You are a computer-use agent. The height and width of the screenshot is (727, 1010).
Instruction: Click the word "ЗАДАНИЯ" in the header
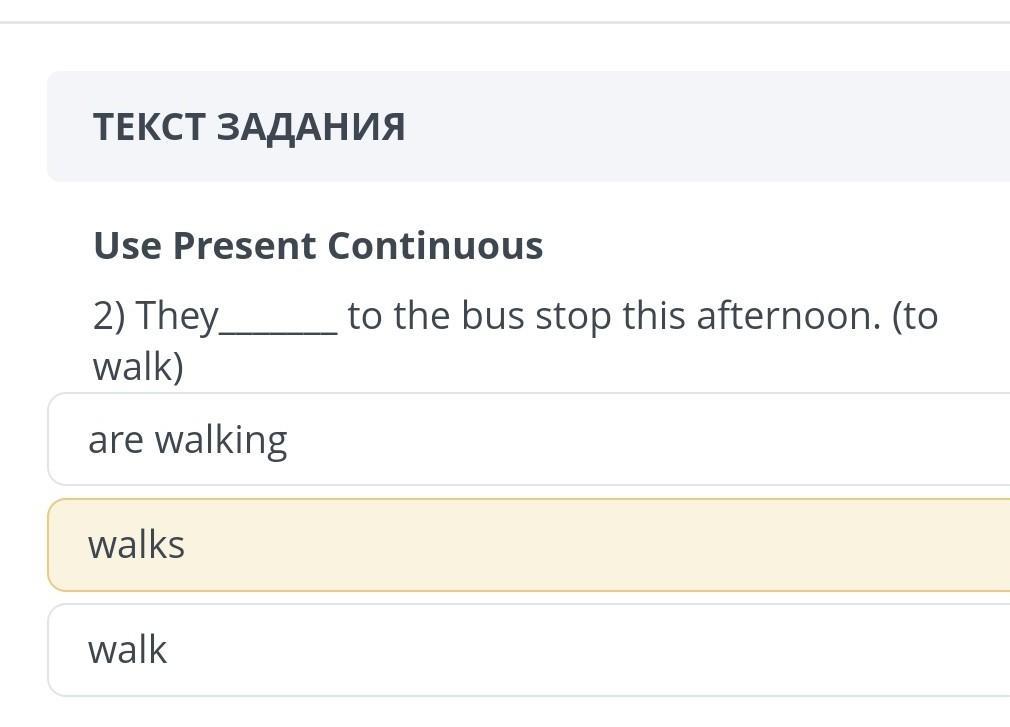click(311, 127)
